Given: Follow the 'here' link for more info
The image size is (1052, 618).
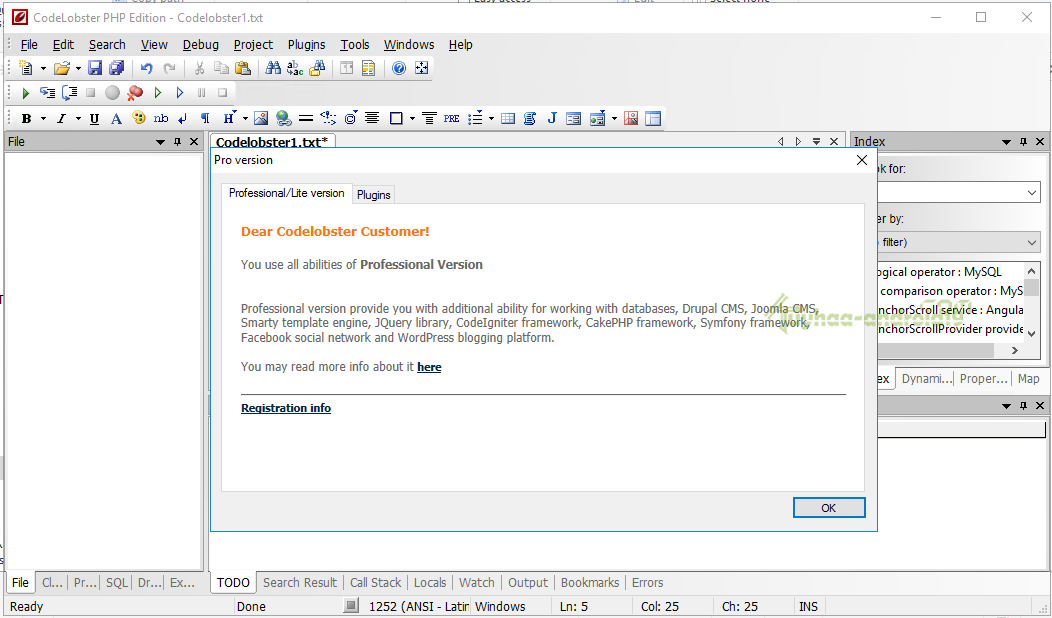Looking at the screenshot, I should click(x=429, y=367).
